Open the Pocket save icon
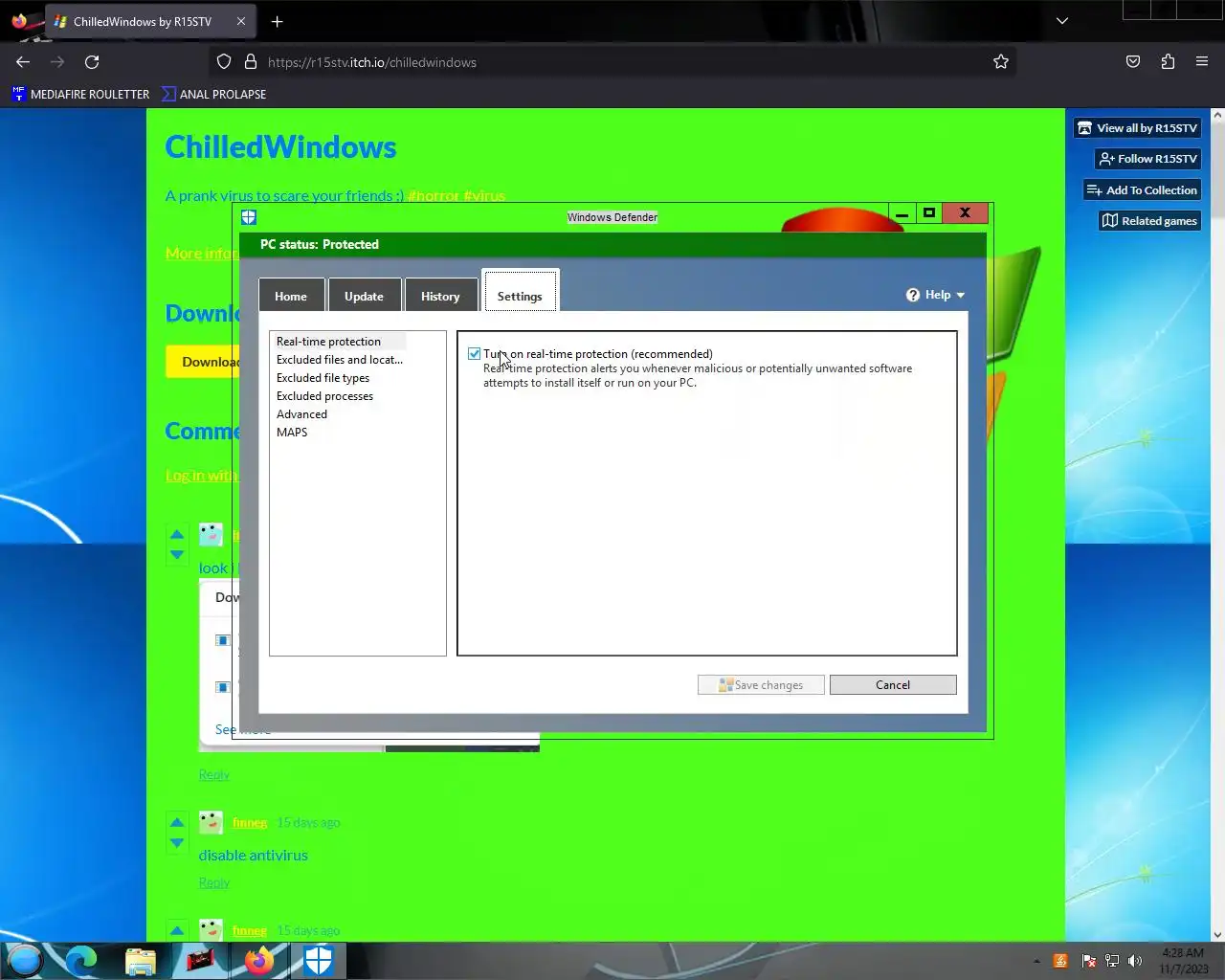Screen dimensions: 1225x980 [1133, 62]
